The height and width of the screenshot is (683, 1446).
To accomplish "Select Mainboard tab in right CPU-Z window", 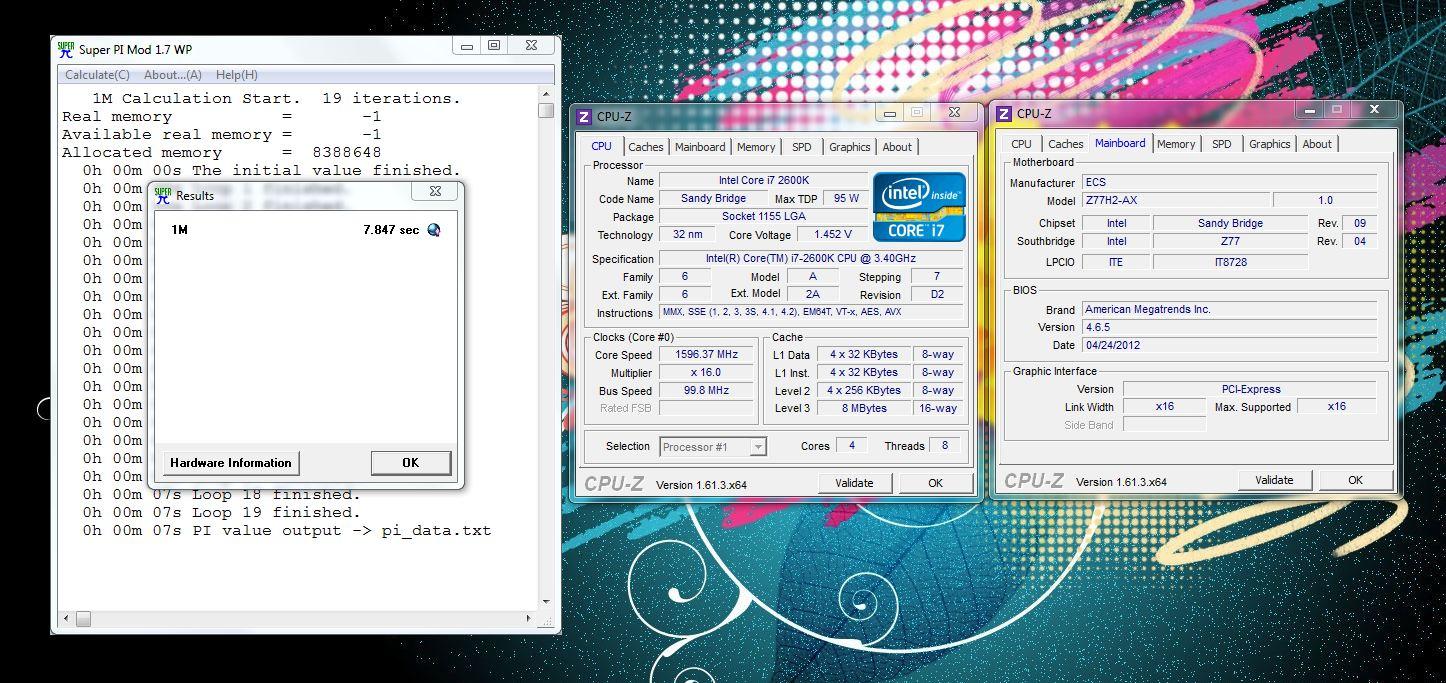I will [1120, 143].
